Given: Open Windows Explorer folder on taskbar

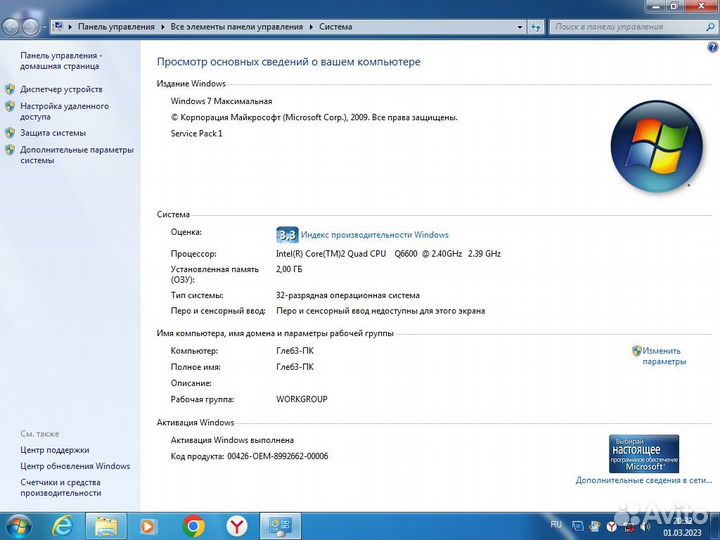Looking at the screenshot, I should pyautogui.click(x=106, y=526).
